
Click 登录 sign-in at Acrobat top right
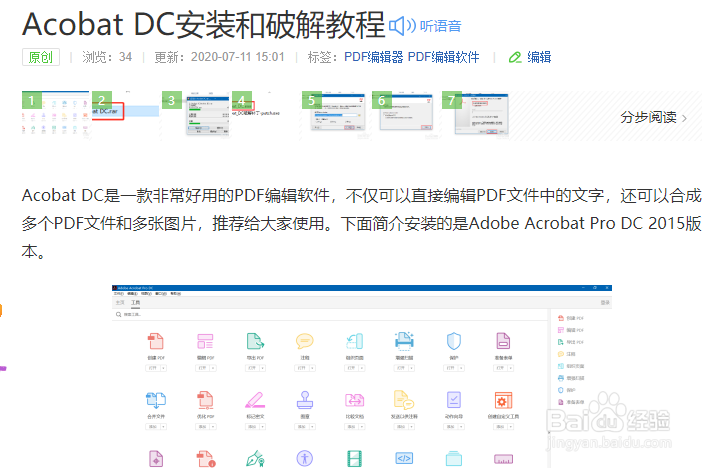pos(605,302)
